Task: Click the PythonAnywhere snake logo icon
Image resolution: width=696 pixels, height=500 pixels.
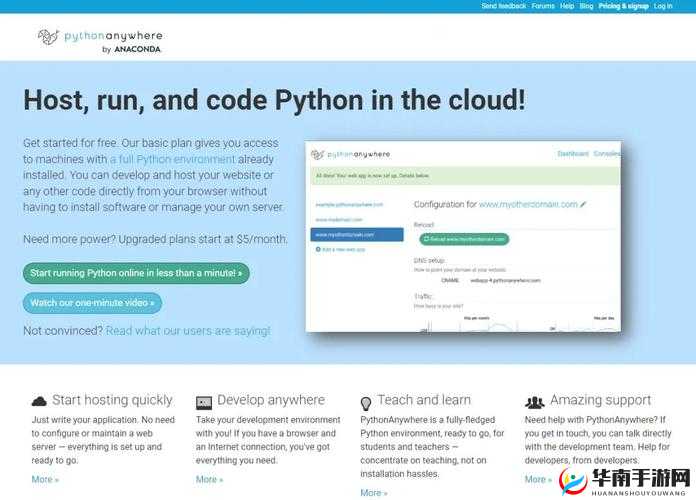Action: point(48,37)
